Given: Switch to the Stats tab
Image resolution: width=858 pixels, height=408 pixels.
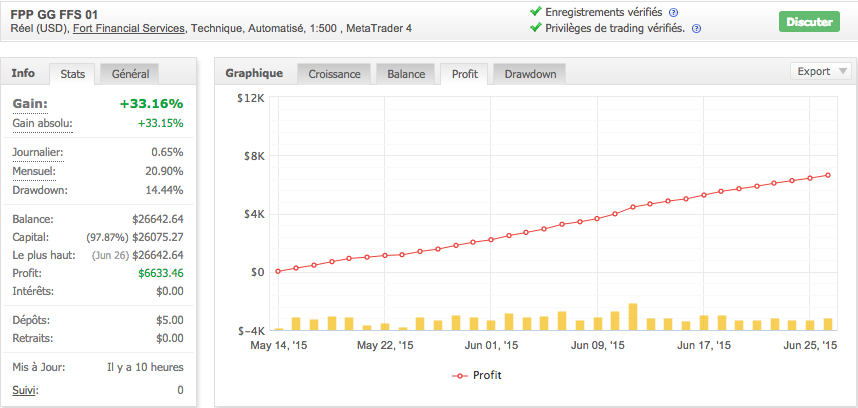Looking at the screenshot, I should coord(72,74).
